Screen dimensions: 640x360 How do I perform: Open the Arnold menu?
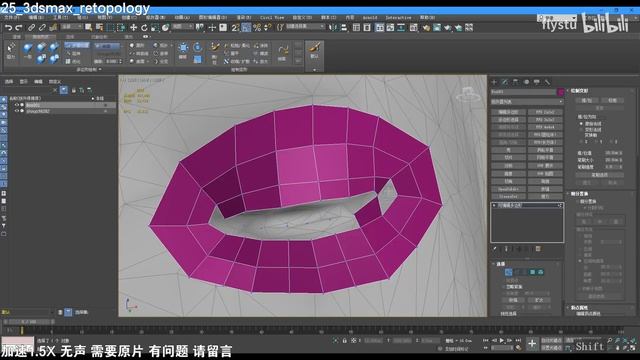click(x=370, y=18)
